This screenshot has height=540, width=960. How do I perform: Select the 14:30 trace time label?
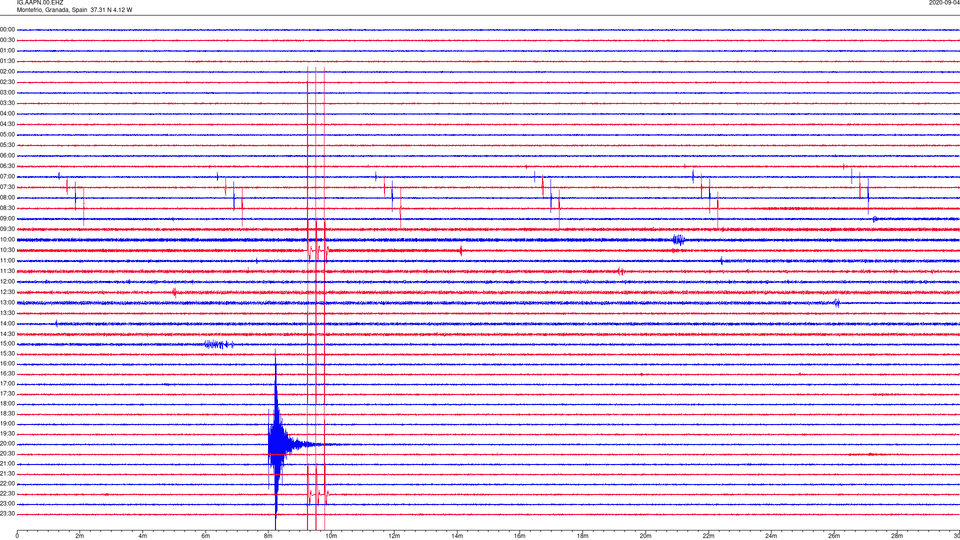pyautogui.click(x=7, y=334)
